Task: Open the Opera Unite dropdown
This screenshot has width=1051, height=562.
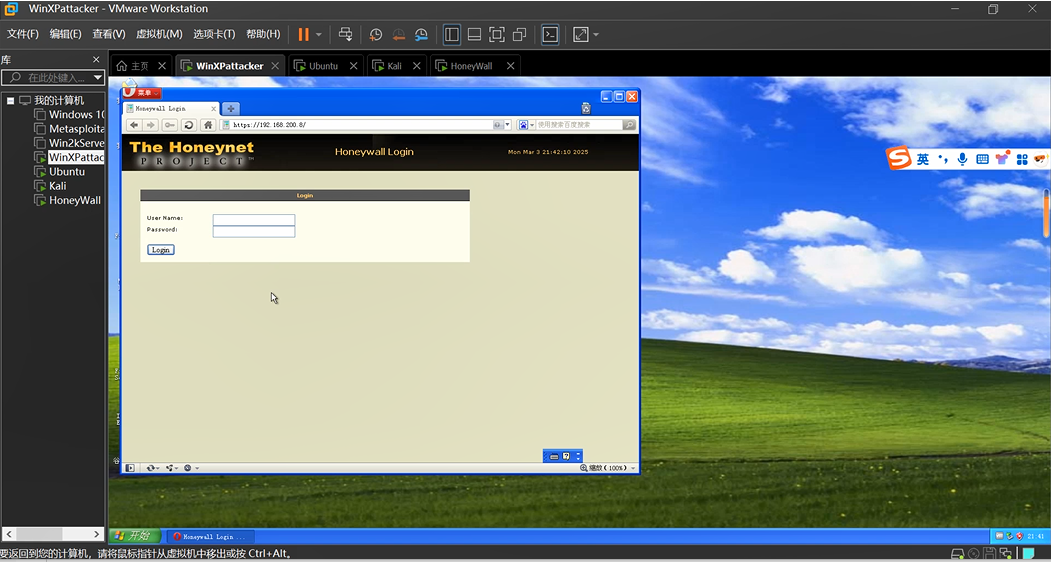Action: click(172, 468)
